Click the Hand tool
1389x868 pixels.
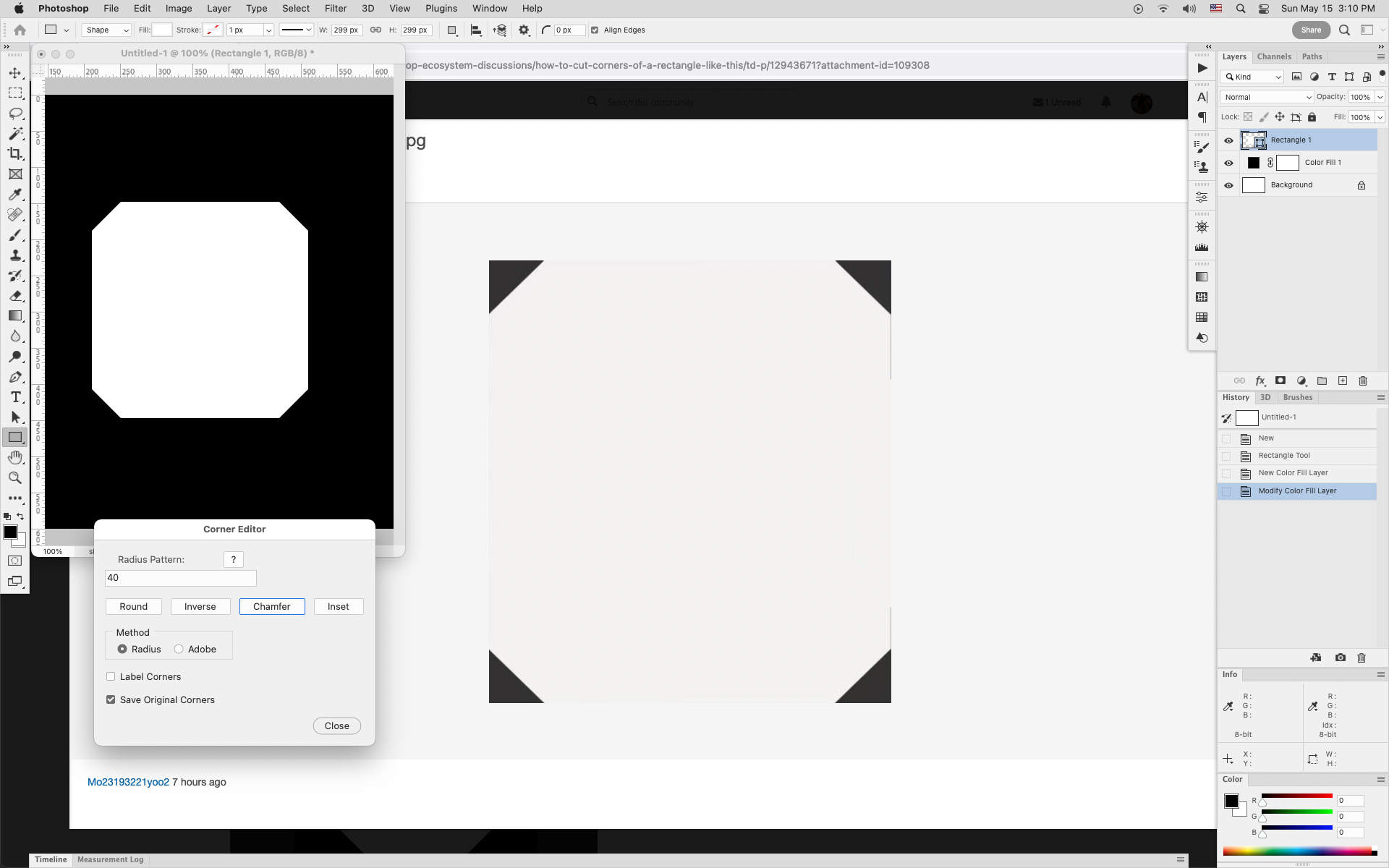tap(15, 458)
